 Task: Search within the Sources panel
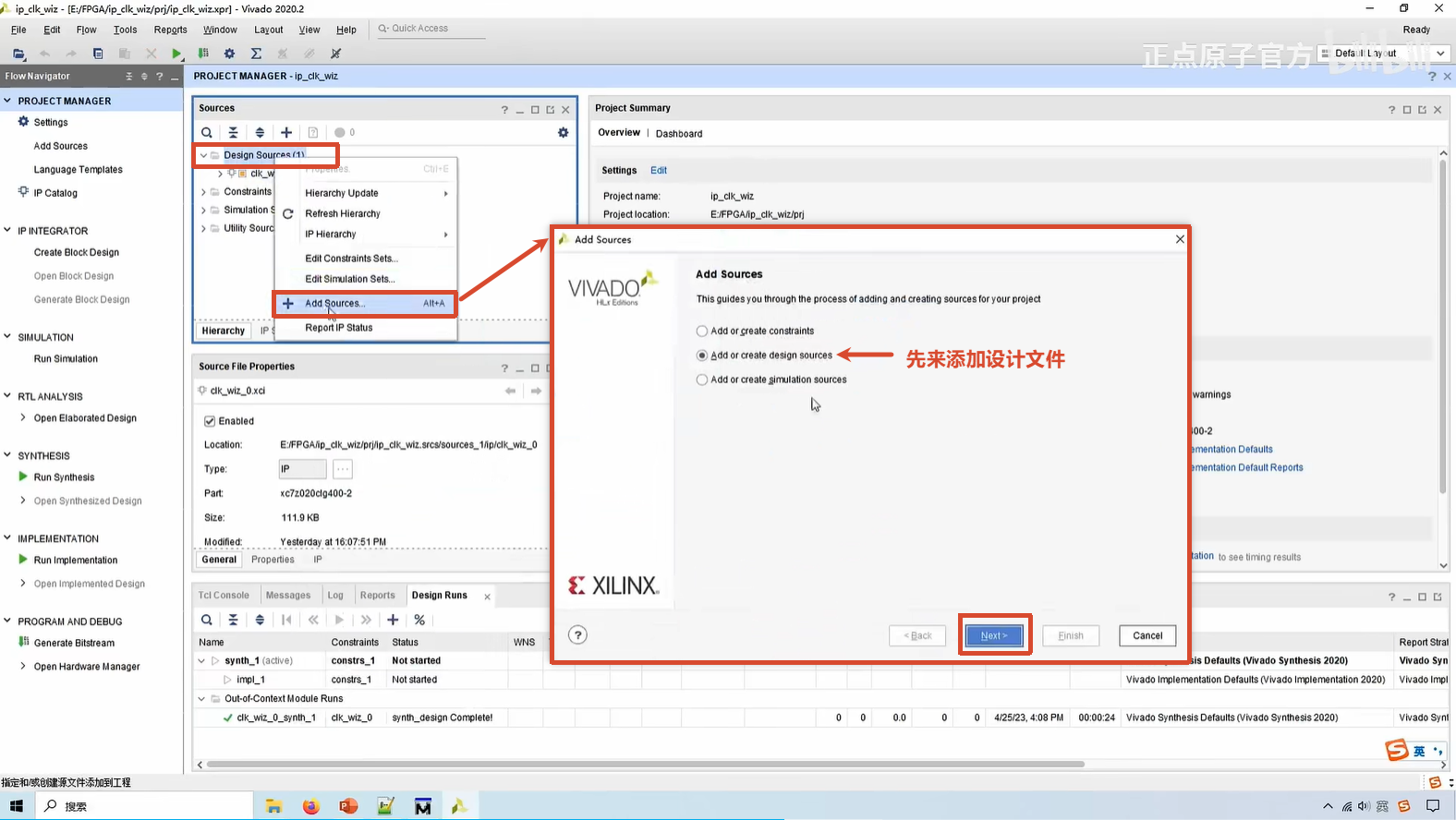pos(207,133)
